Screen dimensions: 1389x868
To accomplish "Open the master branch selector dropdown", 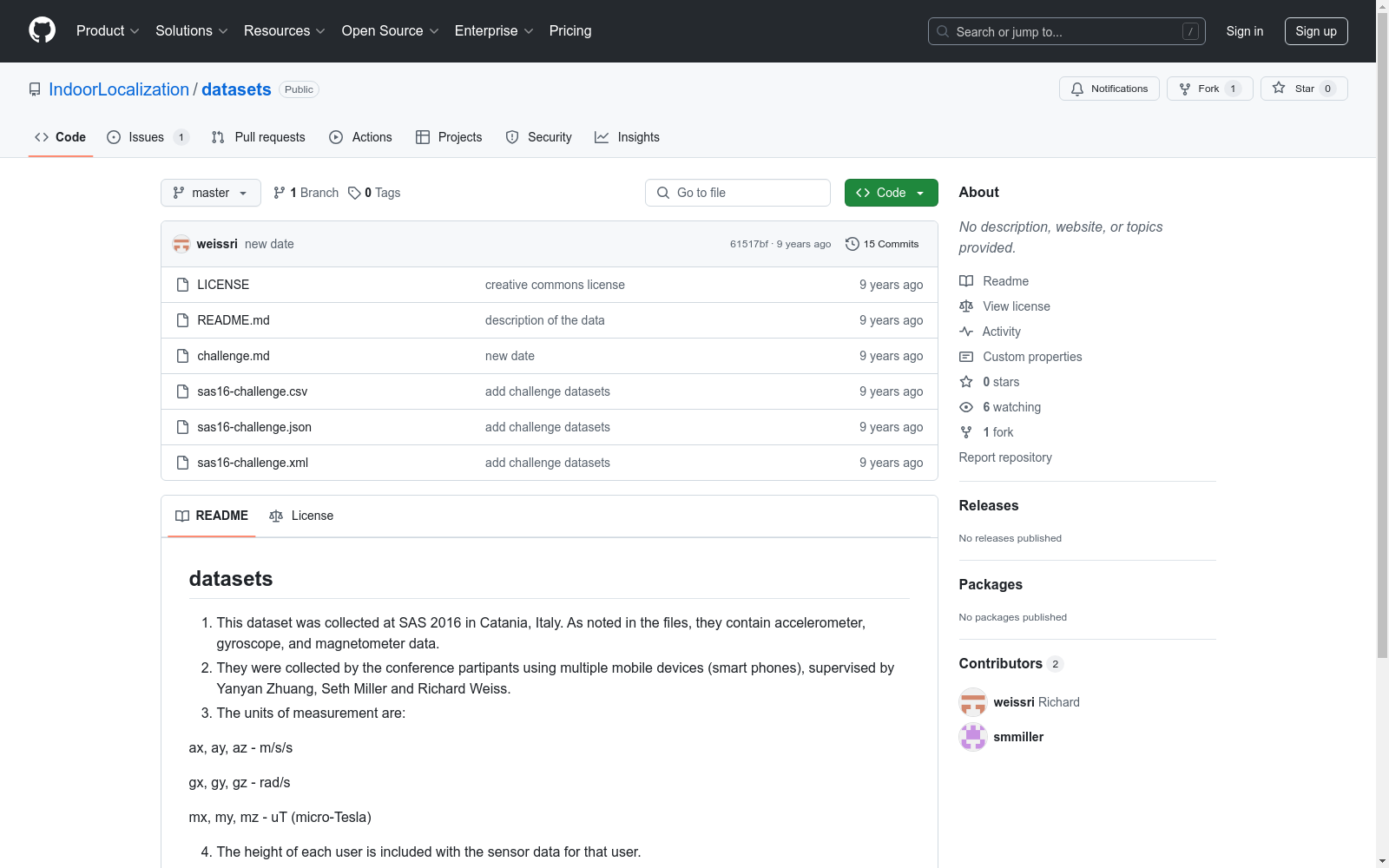I will point(211,193).
